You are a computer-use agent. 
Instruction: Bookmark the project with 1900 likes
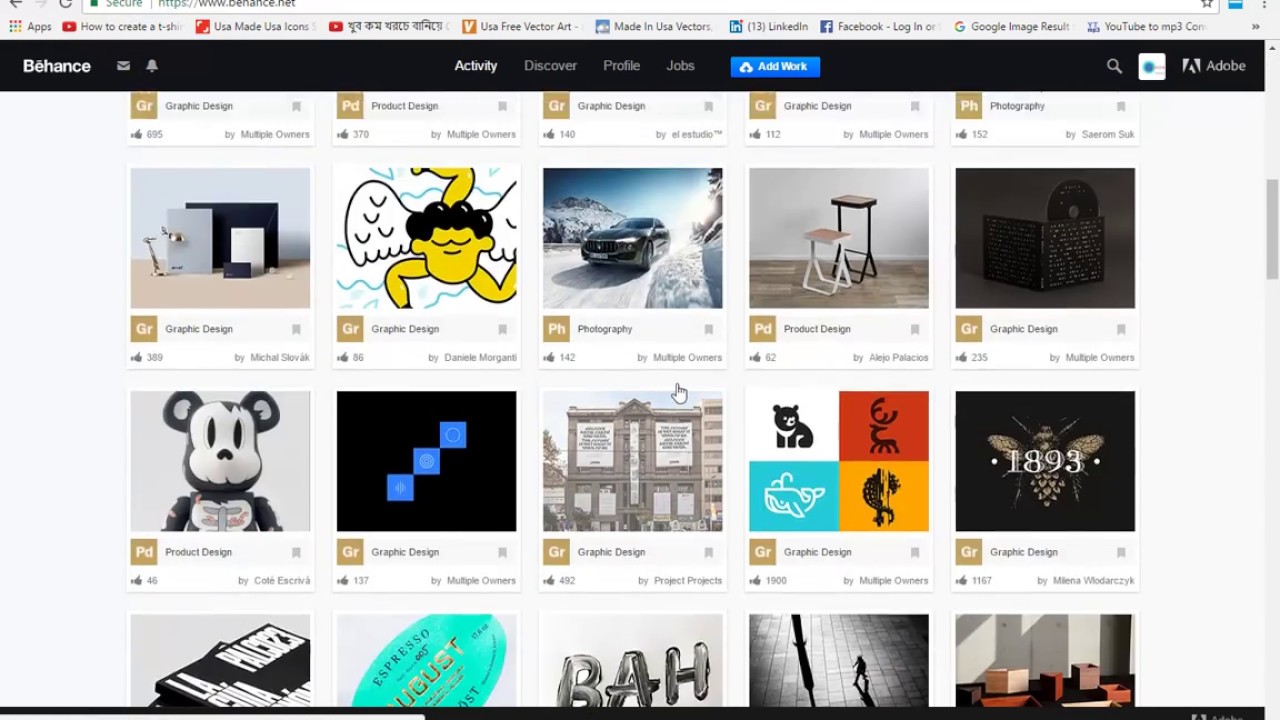coord(914,552)
